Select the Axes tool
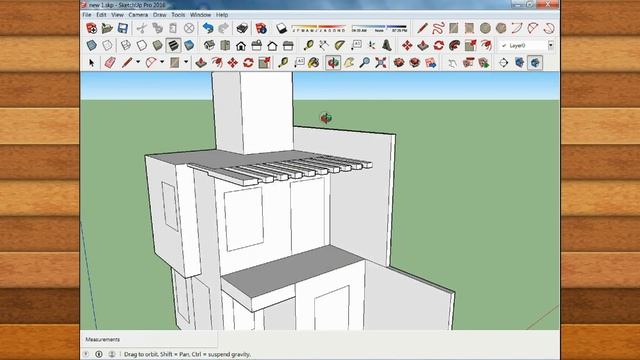The image size is (640, 360). pyautogui.click(x=371, y=45)
